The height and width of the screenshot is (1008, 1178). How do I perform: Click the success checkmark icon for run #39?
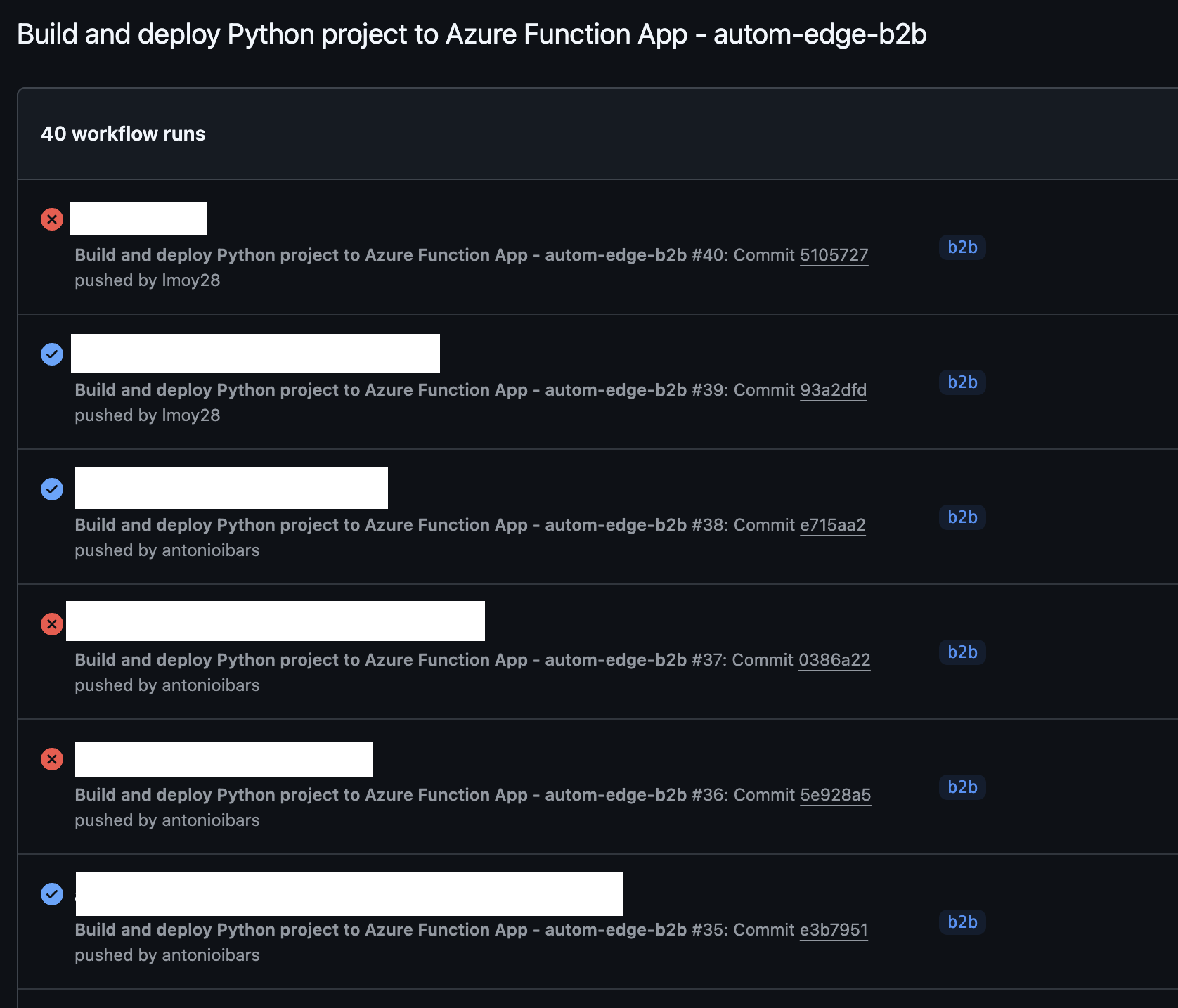52,354
